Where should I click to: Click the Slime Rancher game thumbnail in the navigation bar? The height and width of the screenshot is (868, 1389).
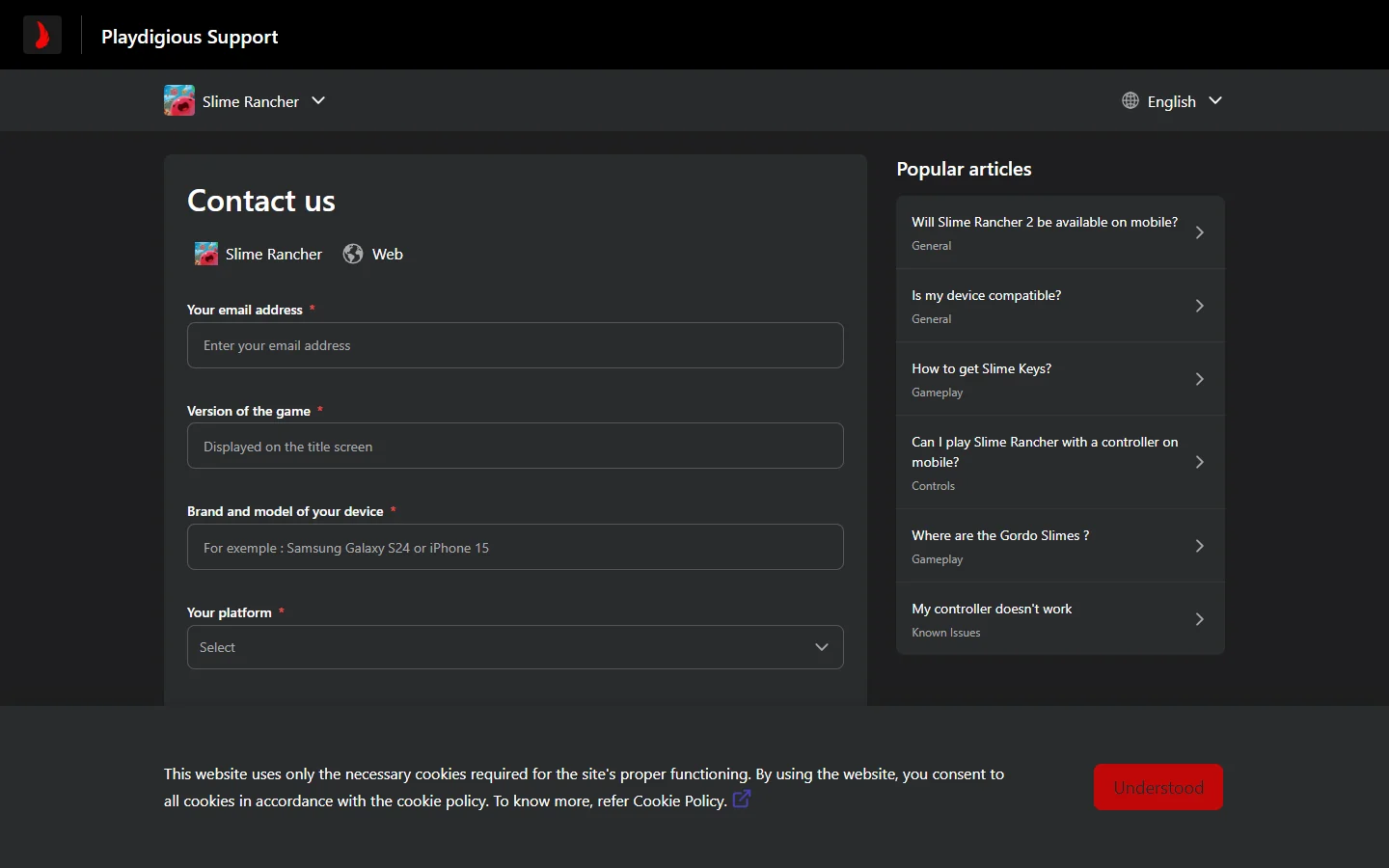(x=179, y=100)
